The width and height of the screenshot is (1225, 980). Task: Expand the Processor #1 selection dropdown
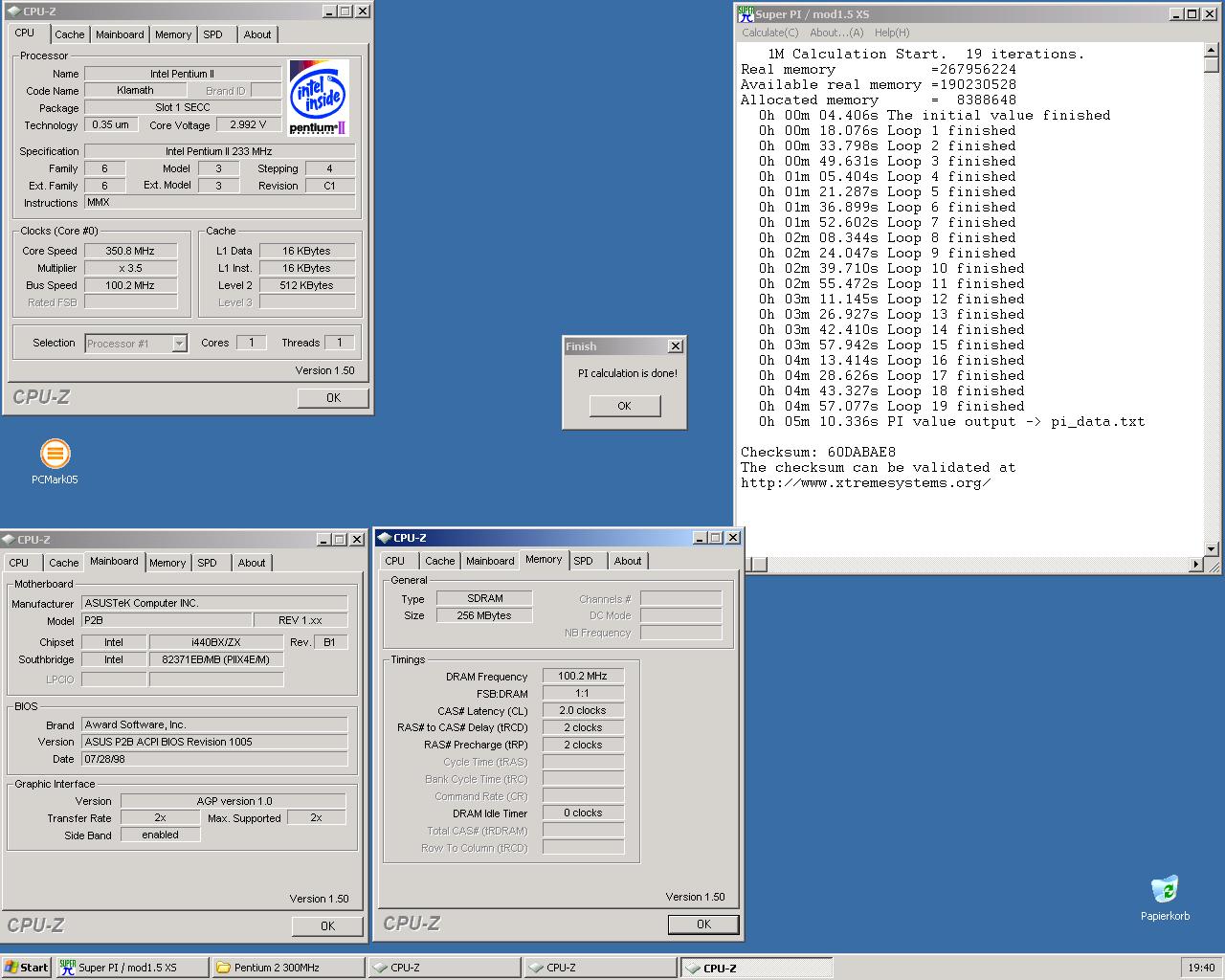pos(179,344)
